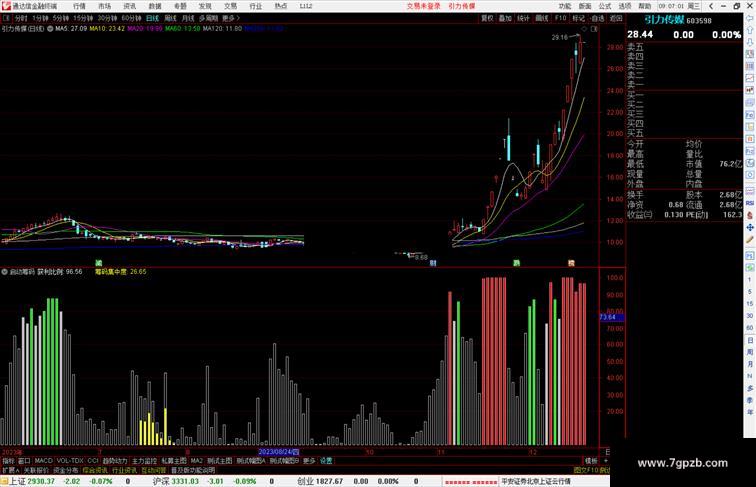Image resolution: width=756 pixels, height=487 pixels.
Task: Open the 互动问答 tab
Action: [x=154, y=470]
